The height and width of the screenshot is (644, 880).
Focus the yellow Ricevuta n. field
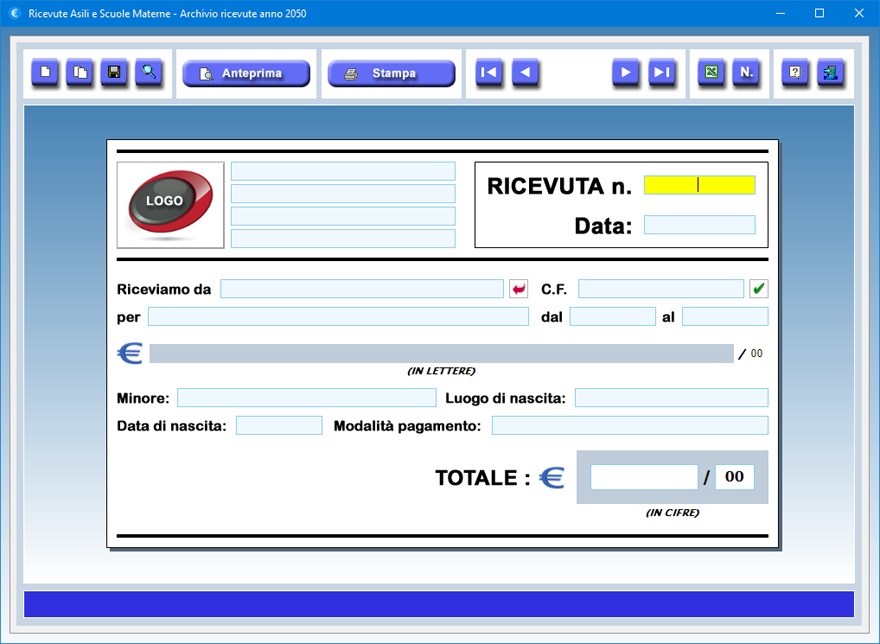699,185
